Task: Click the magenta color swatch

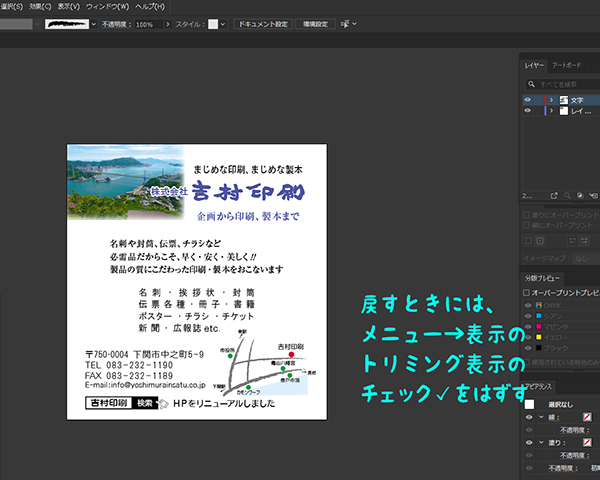Action: (539, 327)
